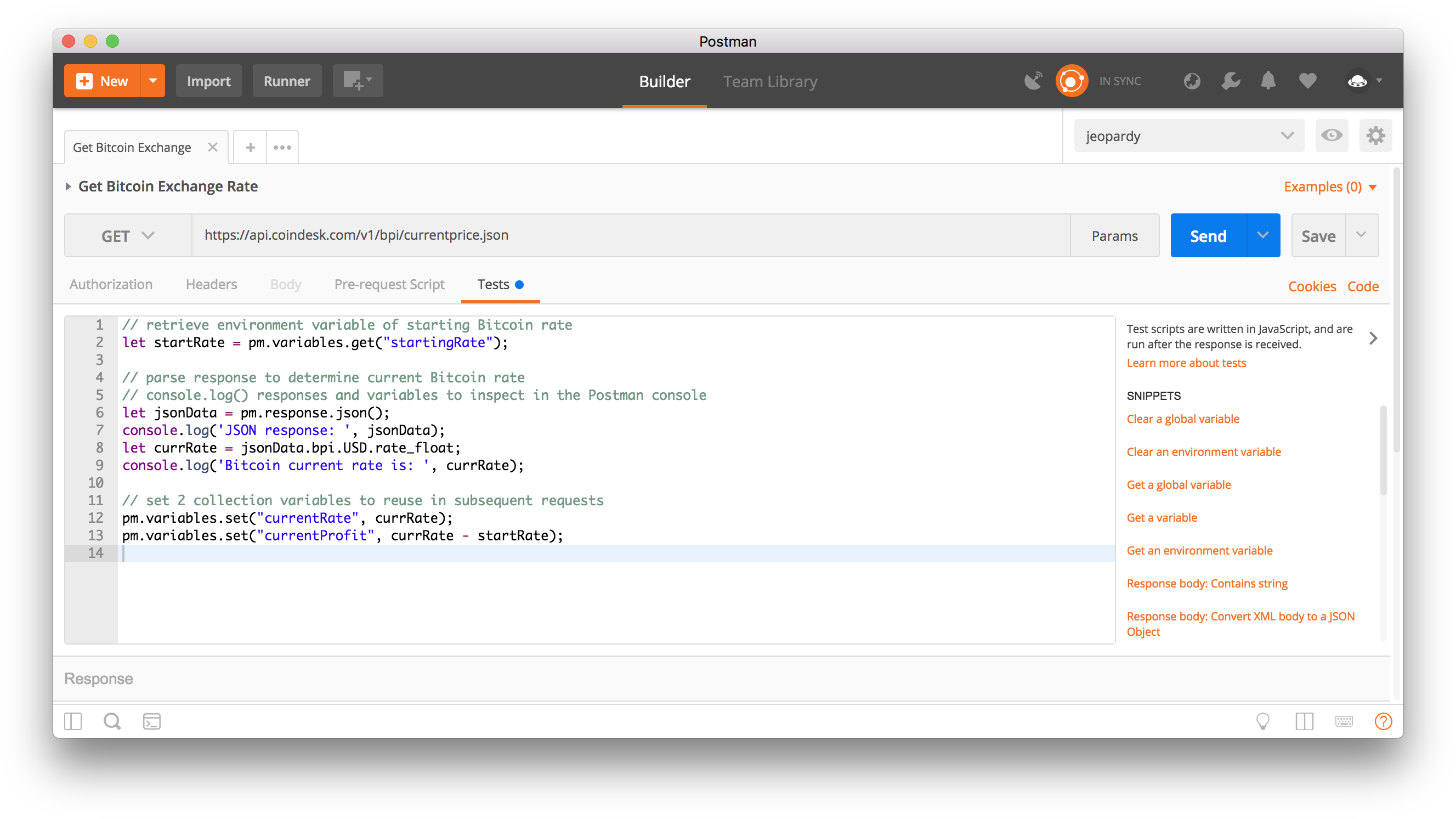Open the New button dropdown arrow

[x=152, y=81]
